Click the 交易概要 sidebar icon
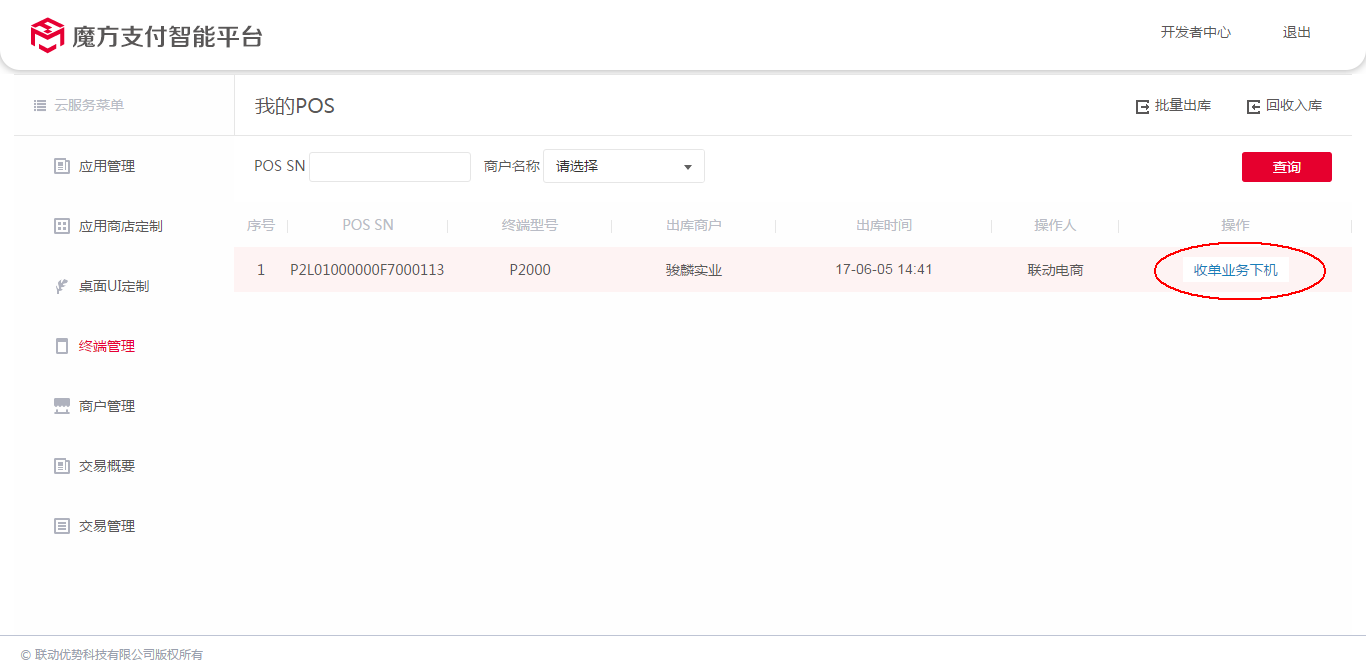The image size is (1366, 666). click(62, 466)
